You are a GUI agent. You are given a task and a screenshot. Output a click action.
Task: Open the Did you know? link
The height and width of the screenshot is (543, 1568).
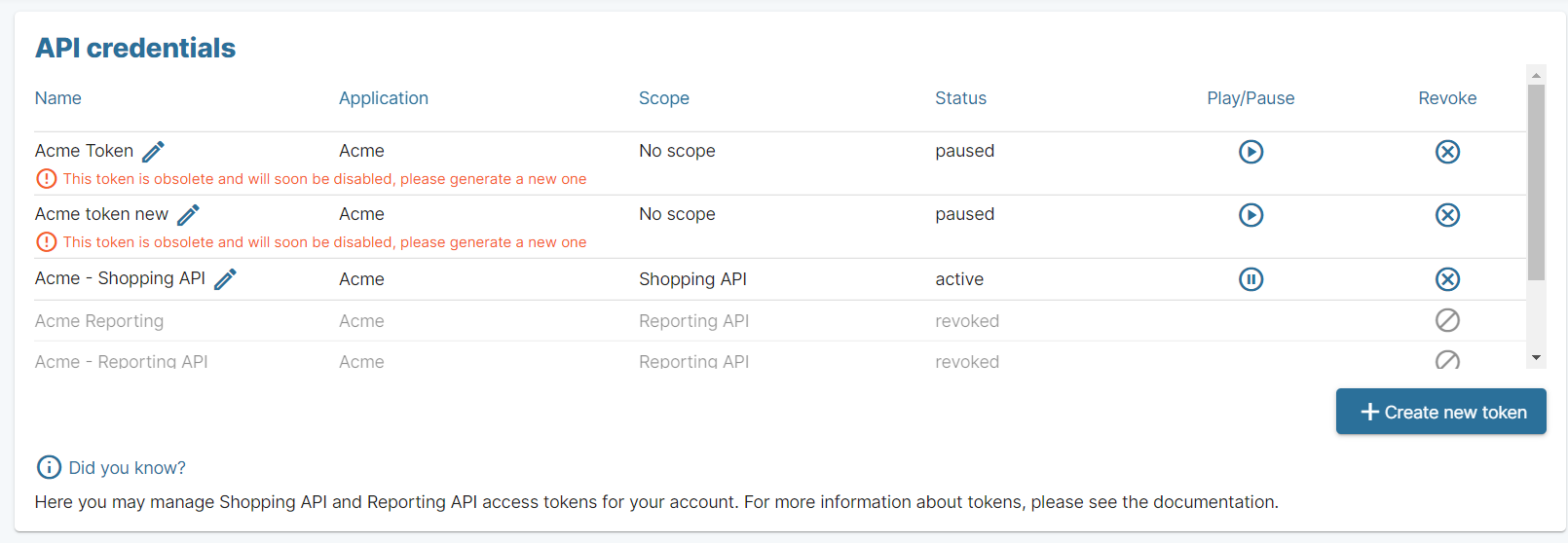127,468
